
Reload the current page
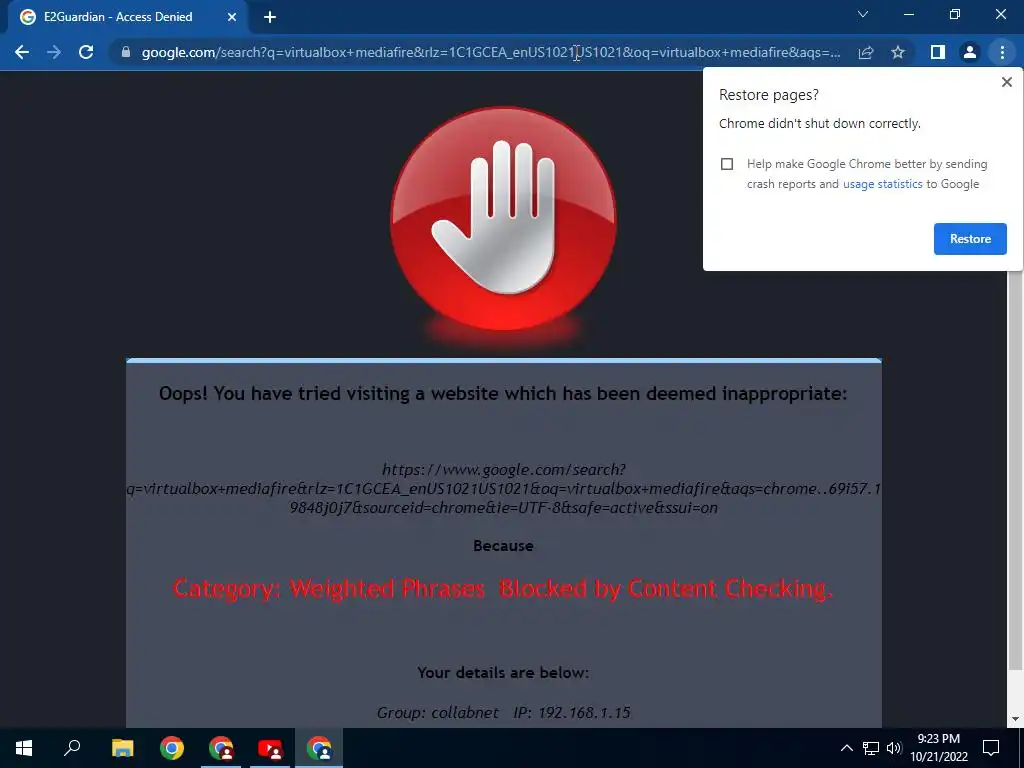point(86,52)
